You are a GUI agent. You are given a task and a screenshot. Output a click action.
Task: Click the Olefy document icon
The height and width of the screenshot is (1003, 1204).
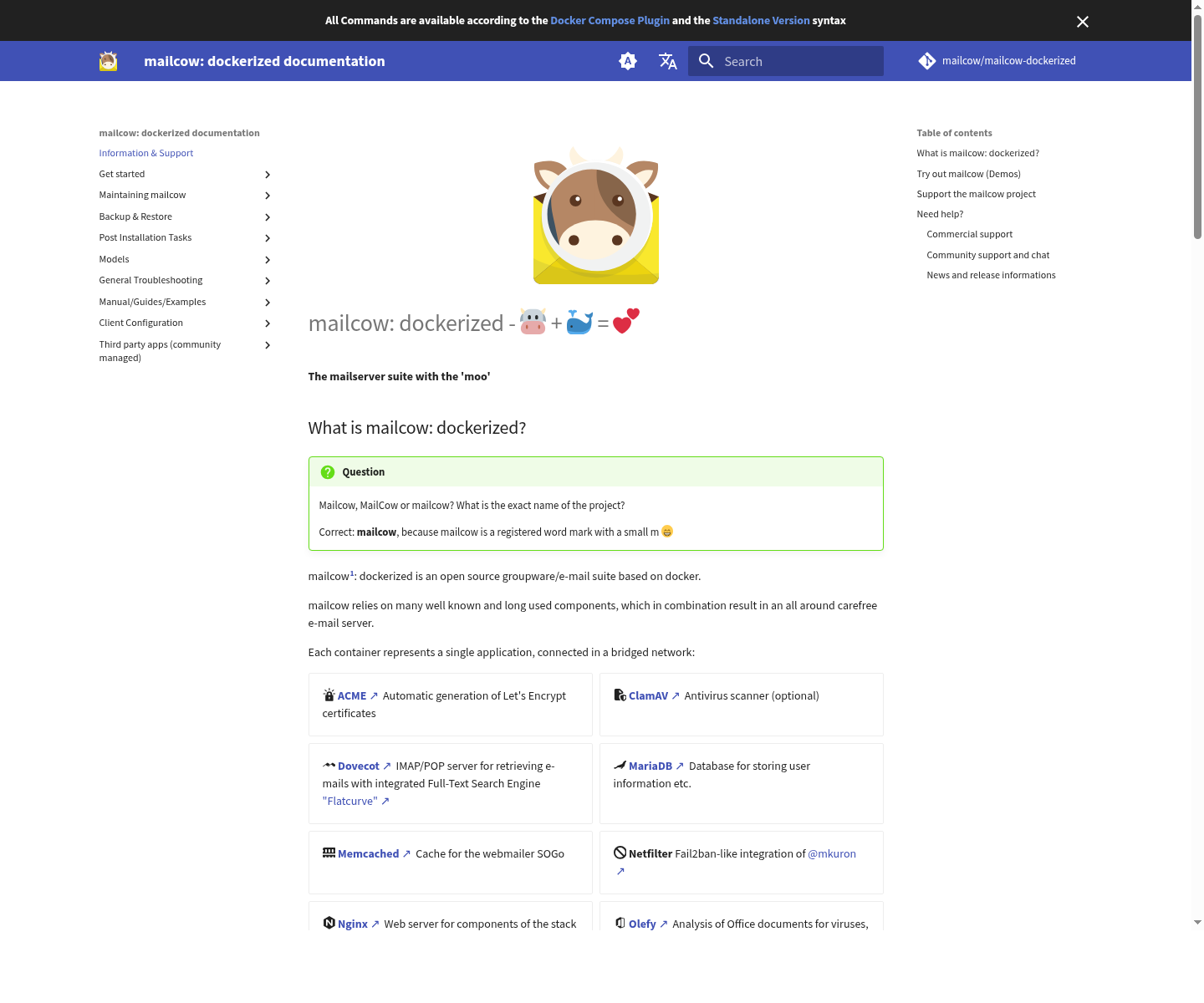click(620, 923)
